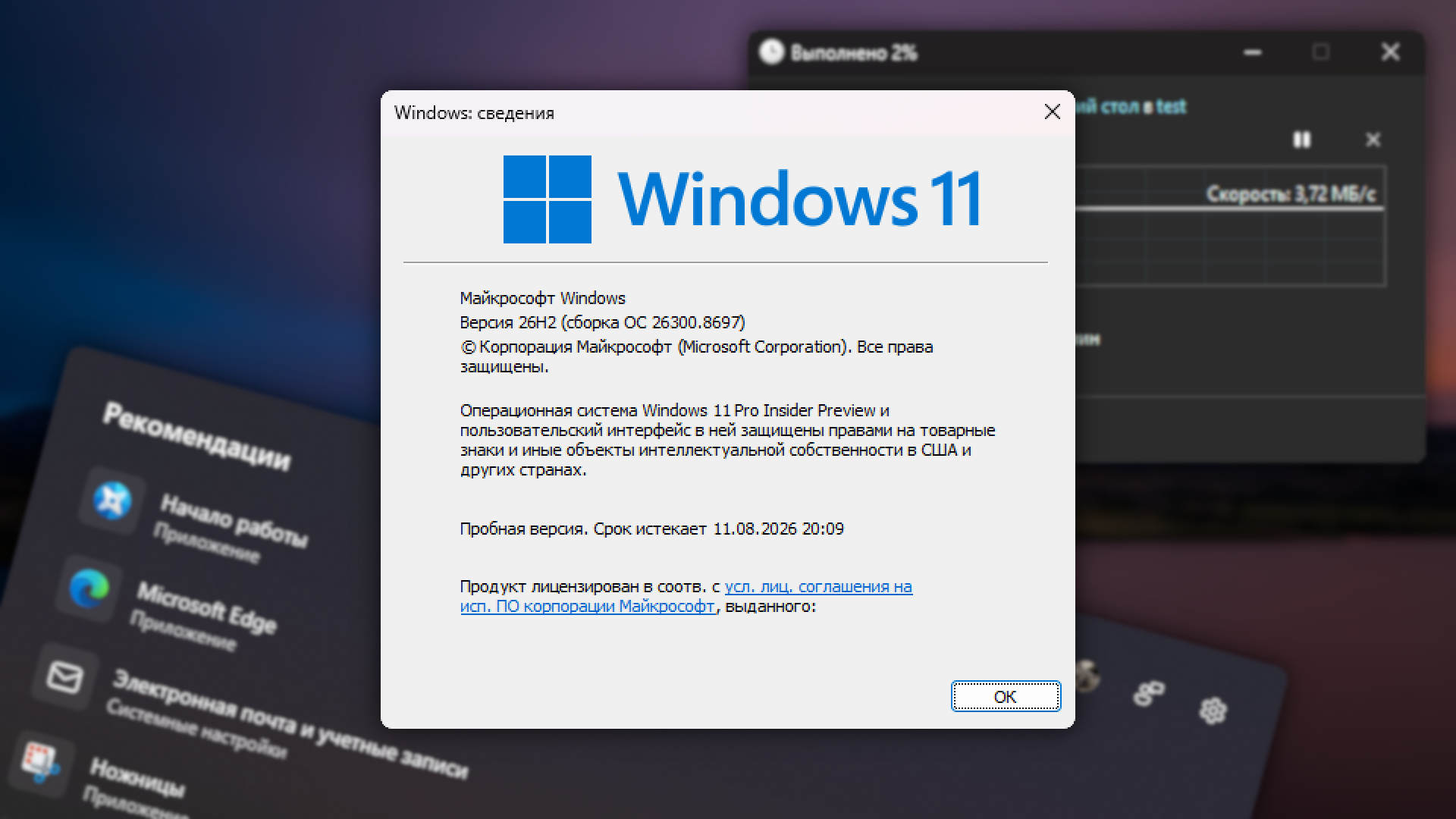Click the trial expiry date line
The height and width of the screenshot is (819, 1456).
pyautogui.click(x=651, y=529)
